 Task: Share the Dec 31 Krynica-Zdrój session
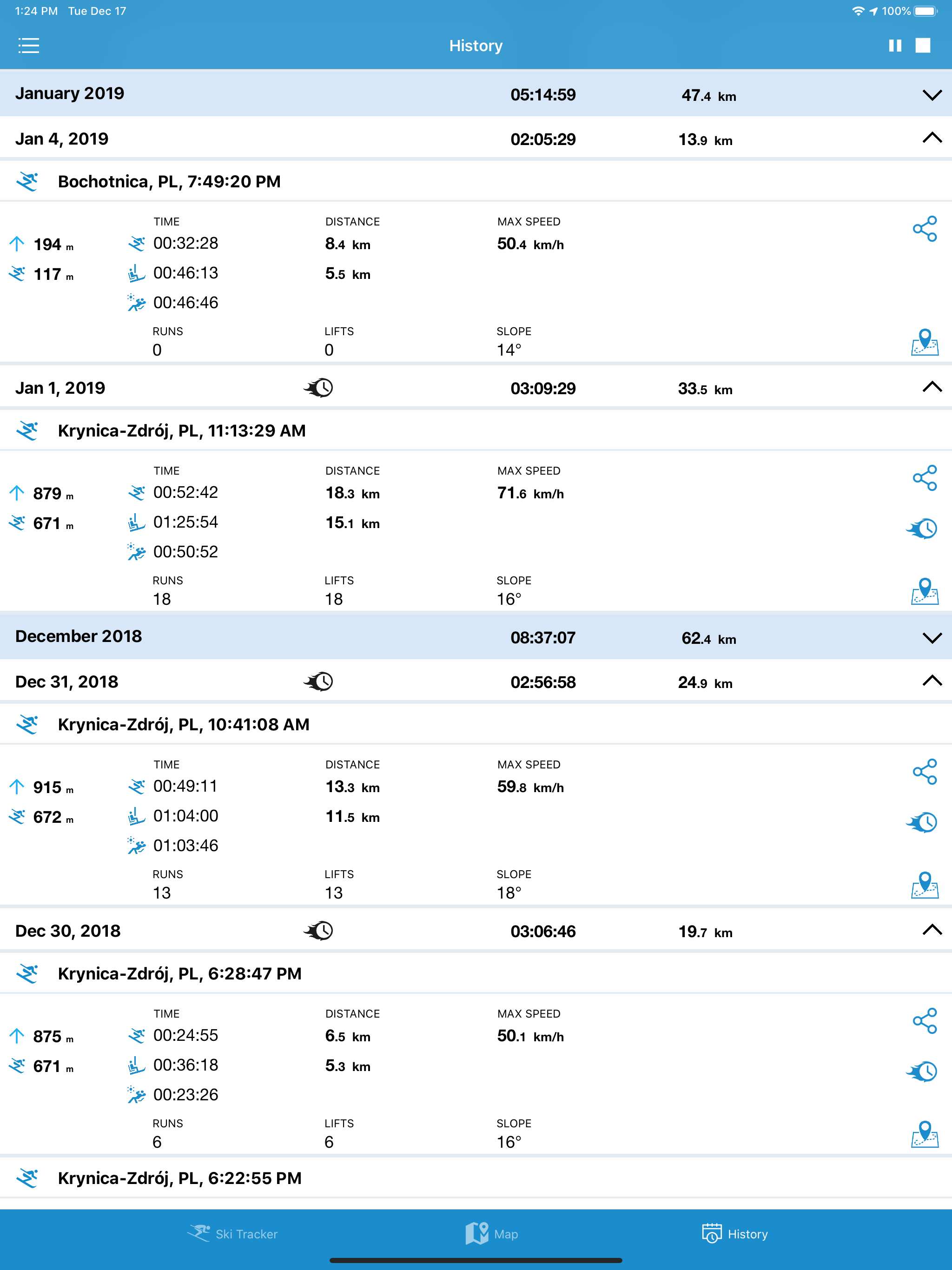tap(925, 772)
